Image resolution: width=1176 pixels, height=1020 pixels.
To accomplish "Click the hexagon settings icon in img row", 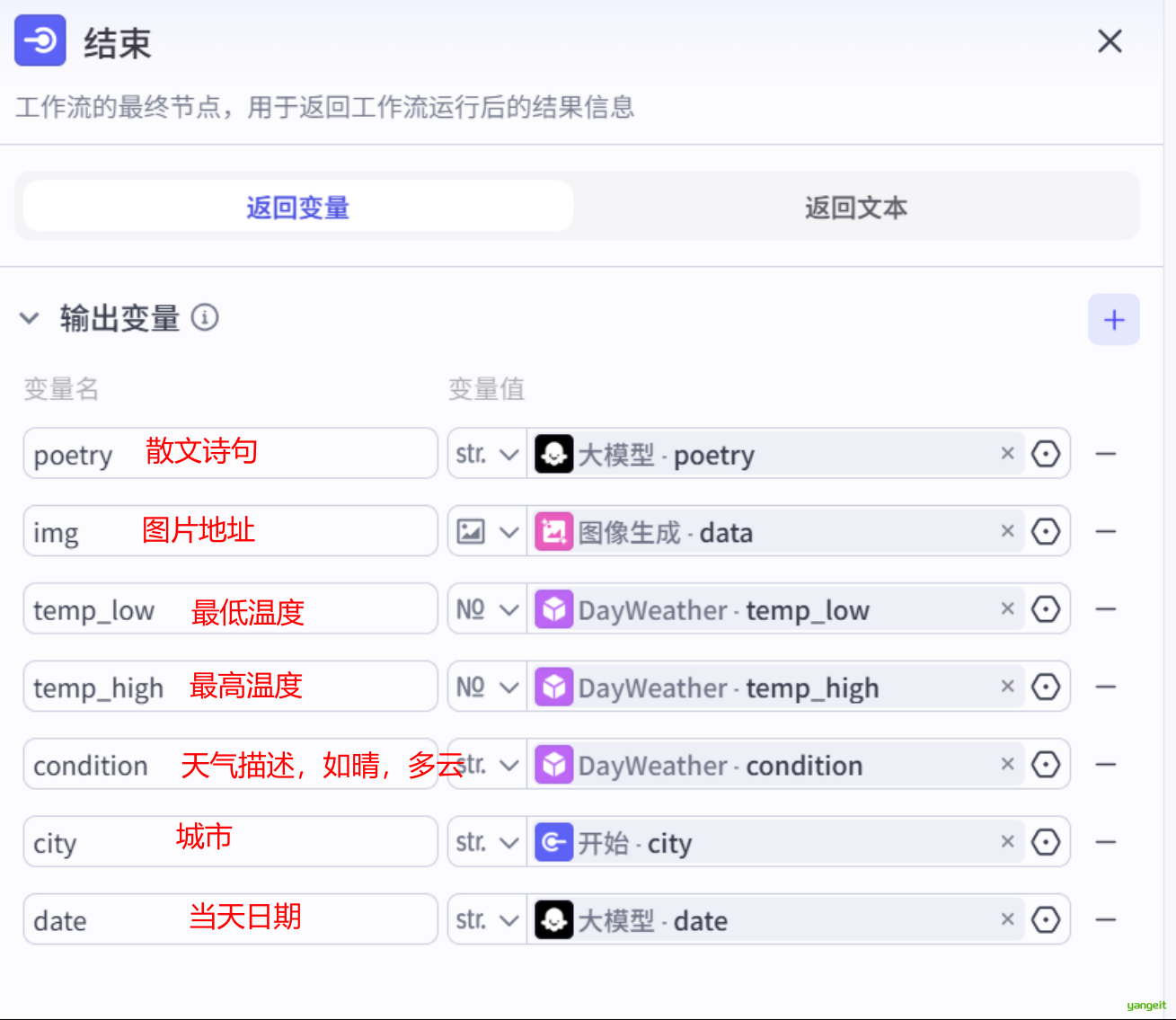I will (1045, 532).
